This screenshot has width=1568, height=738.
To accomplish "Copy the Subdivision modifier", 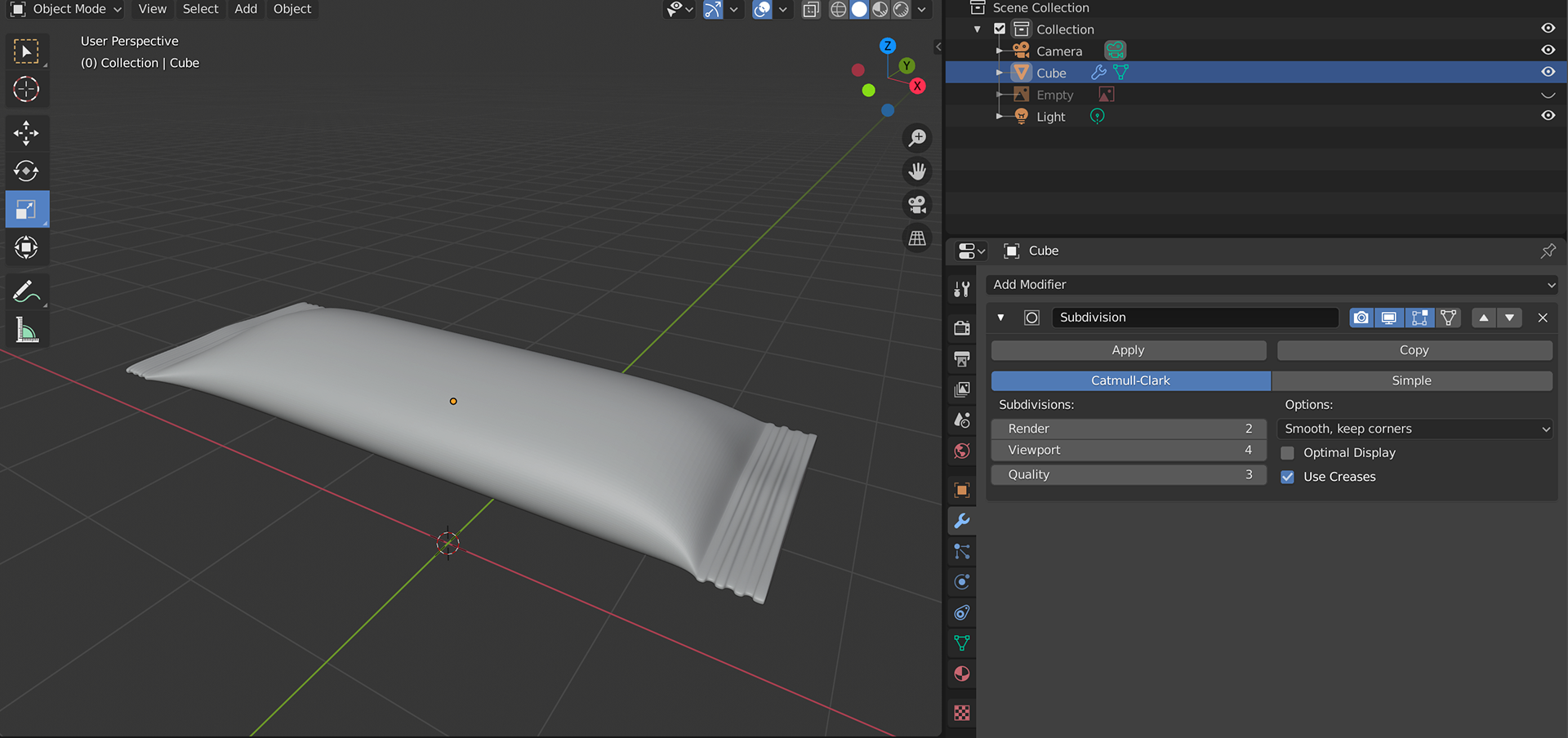I will pyautogui.click(x=1414, y=350).
